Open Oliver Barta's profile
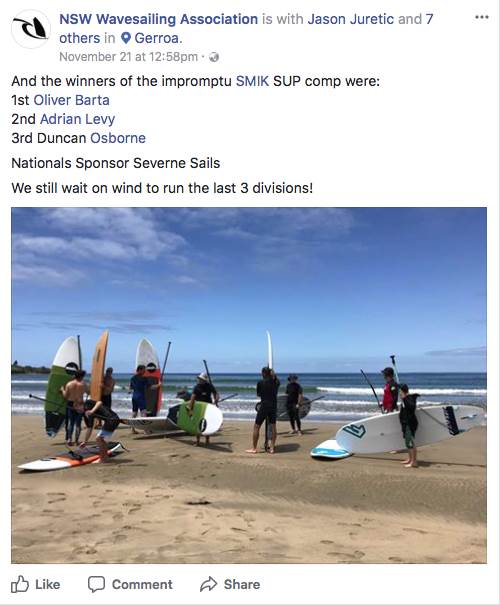Image resolution: width=500 pixels, height=605 pixels. [x=71, y=100]
